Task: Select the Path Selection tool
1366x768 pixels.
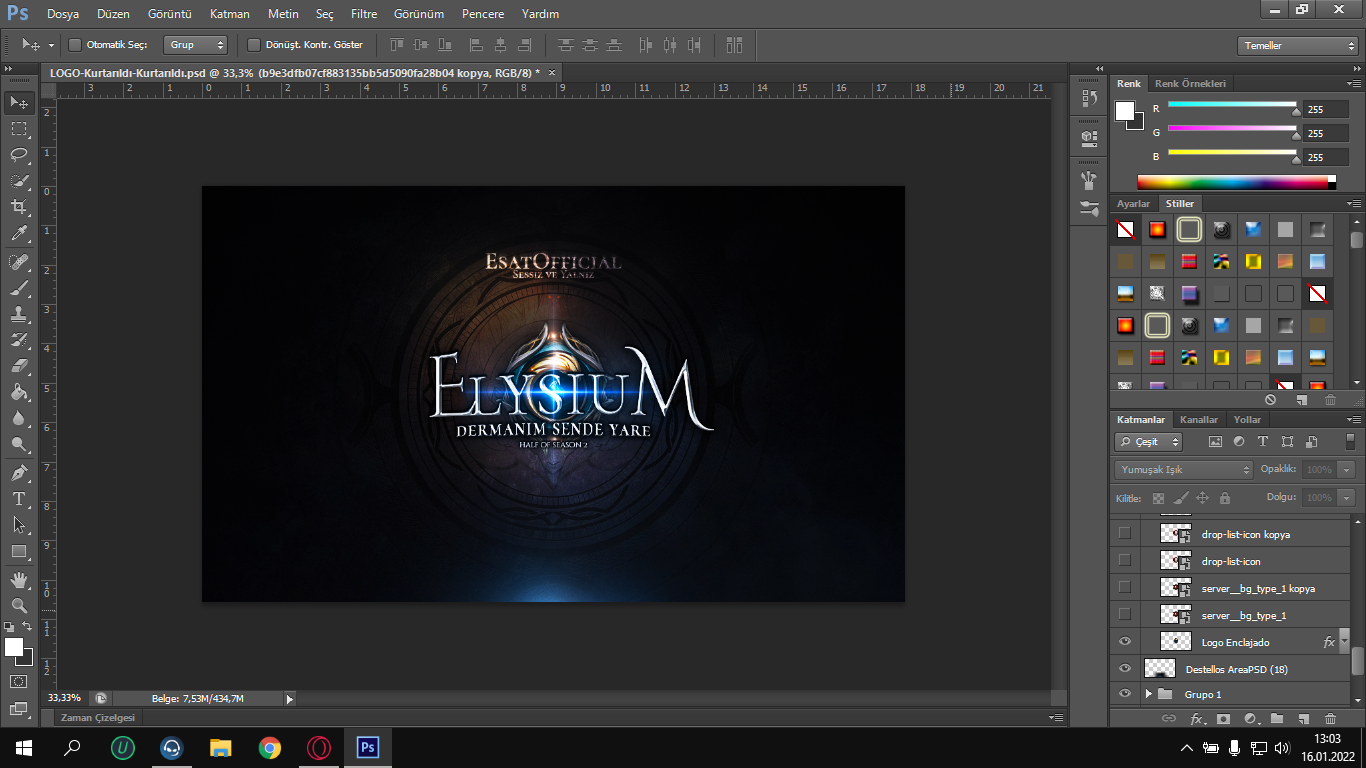Action: [x=19, y=524]
